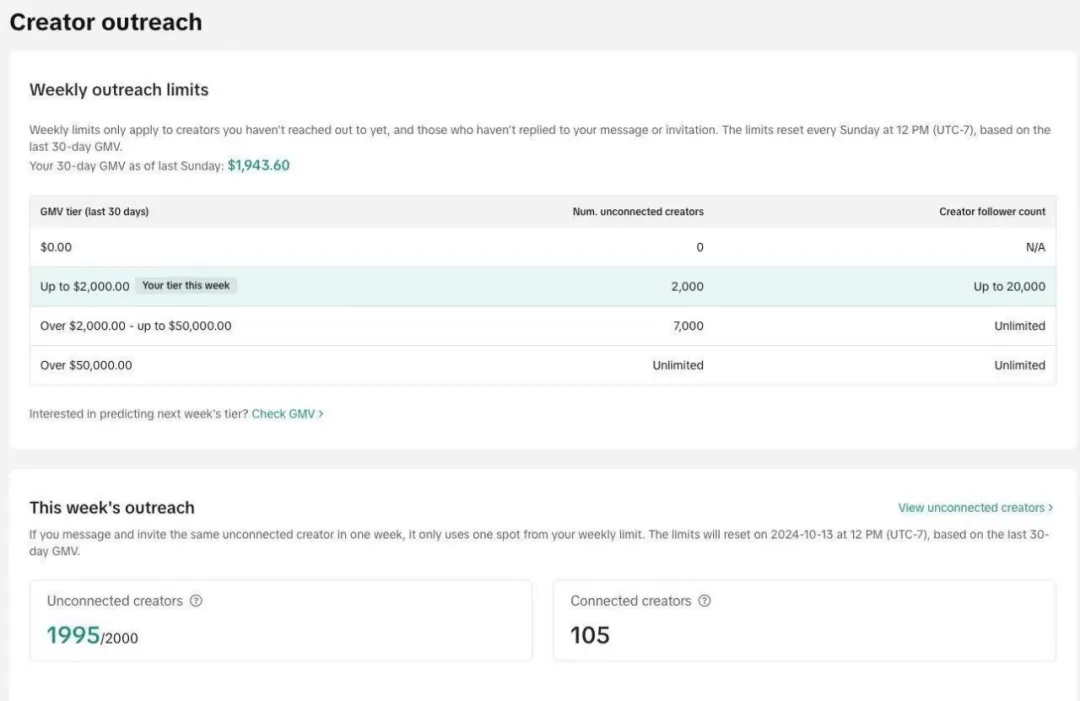Image resolution: width=1080 pixels, height=701 pixels.
Task: Click help icon beside Unconnected creators
Action: point(196,601)
